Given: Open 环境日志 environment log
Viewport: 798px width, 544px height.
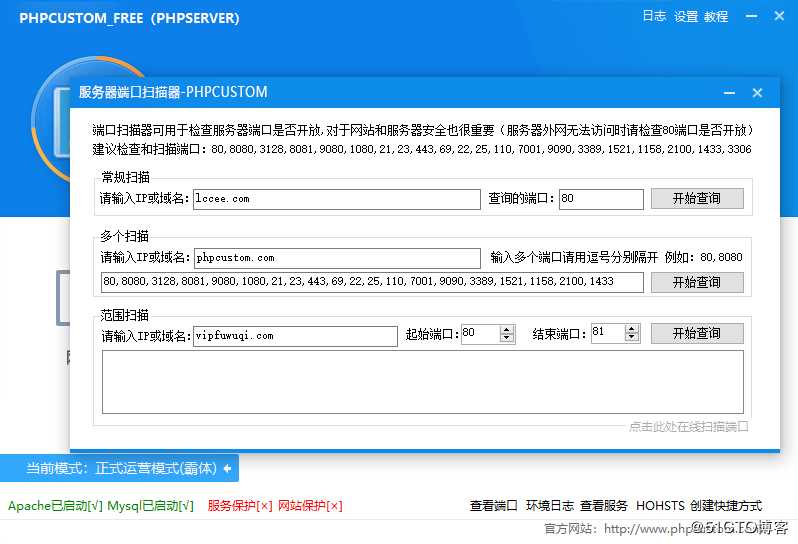Looking at the screenshot, I should 550,506.
